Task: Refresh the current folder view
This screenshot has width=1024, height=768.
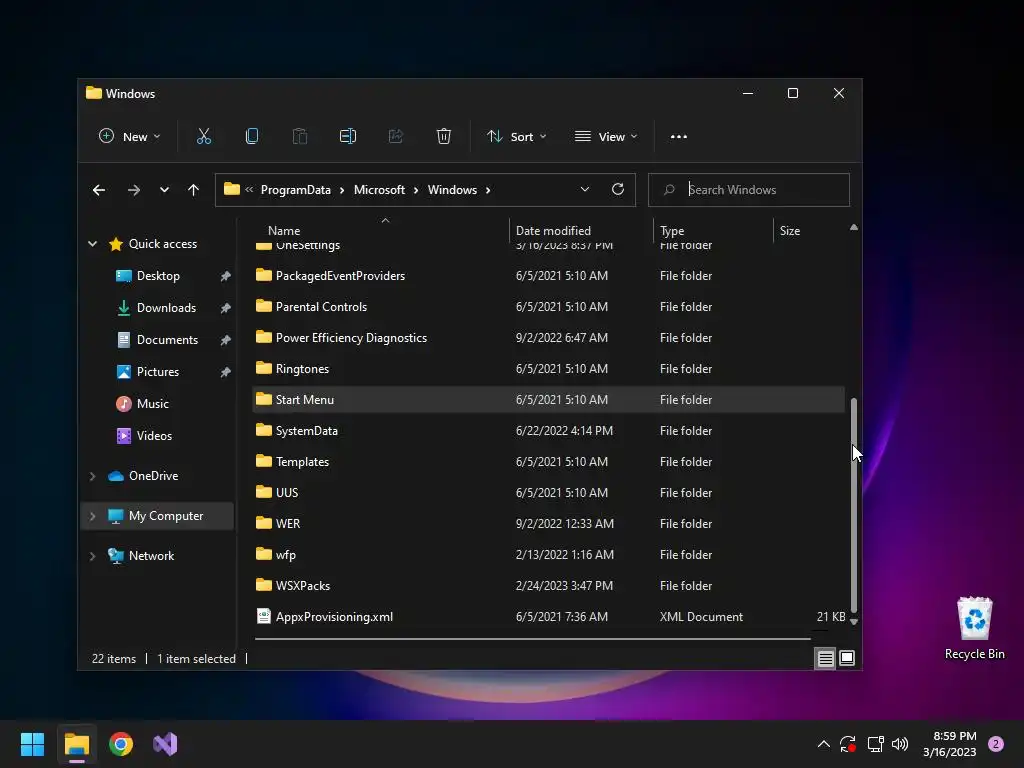Action: (x=618, y=189)
